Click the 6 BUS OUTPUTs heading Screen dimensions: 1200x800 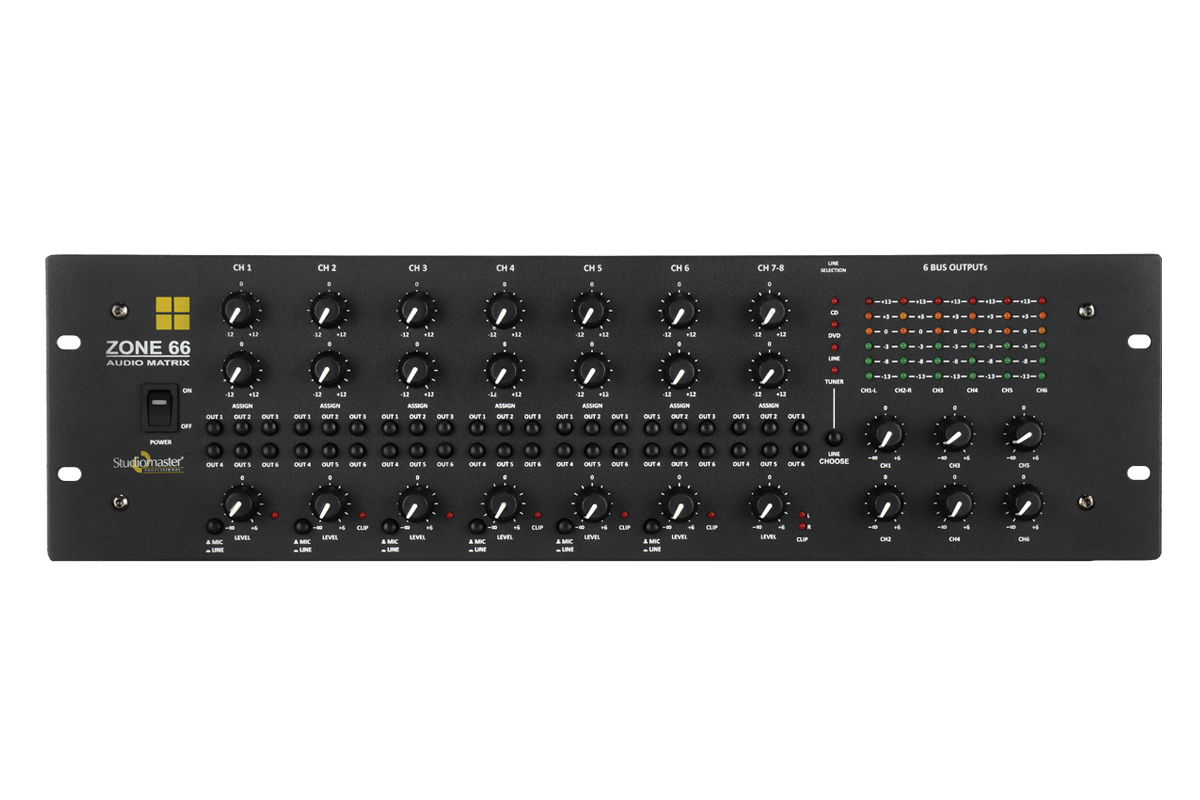[955, 268]
